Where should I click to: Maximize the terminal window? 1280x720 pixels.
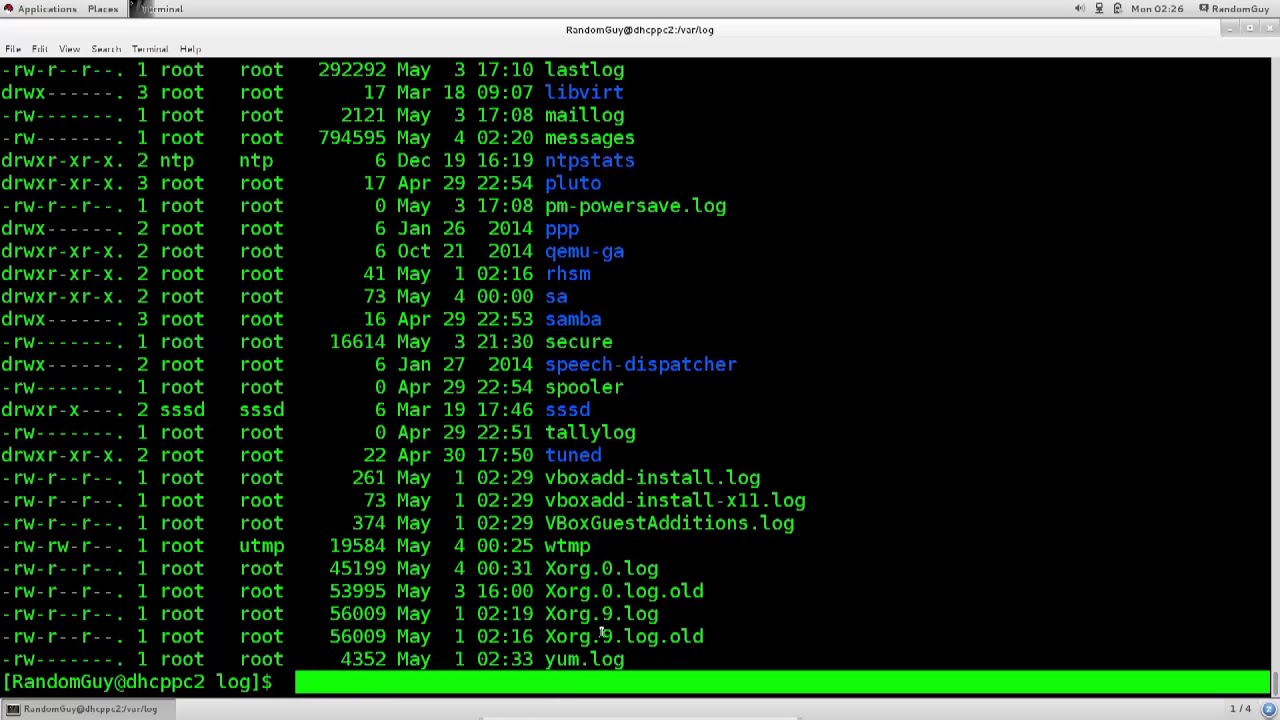point(1250,29)
